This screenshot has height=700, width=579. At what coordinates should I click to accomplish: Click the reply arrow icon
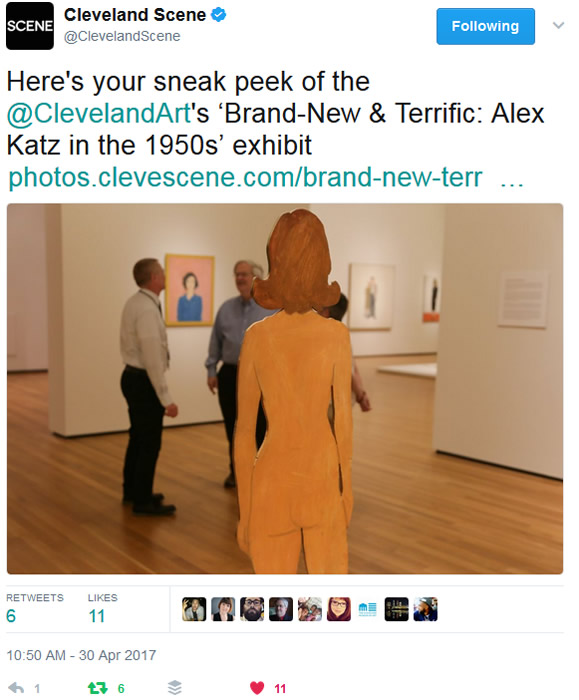(x=16, y=688)
